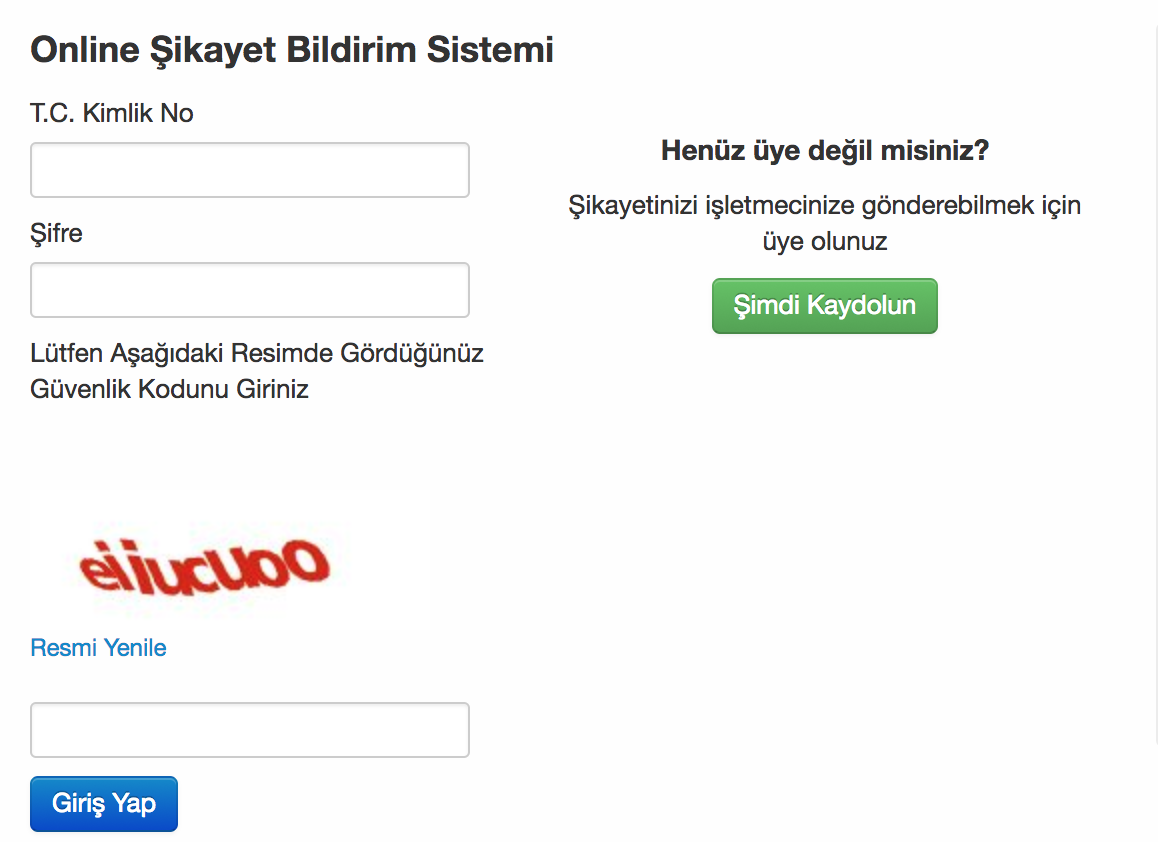The width and height of the screenshot is (1158, 842).
Task: Click the Lütfen Aşağıdaki Resimde Gördüğünüz text
Action: (257, 354)
